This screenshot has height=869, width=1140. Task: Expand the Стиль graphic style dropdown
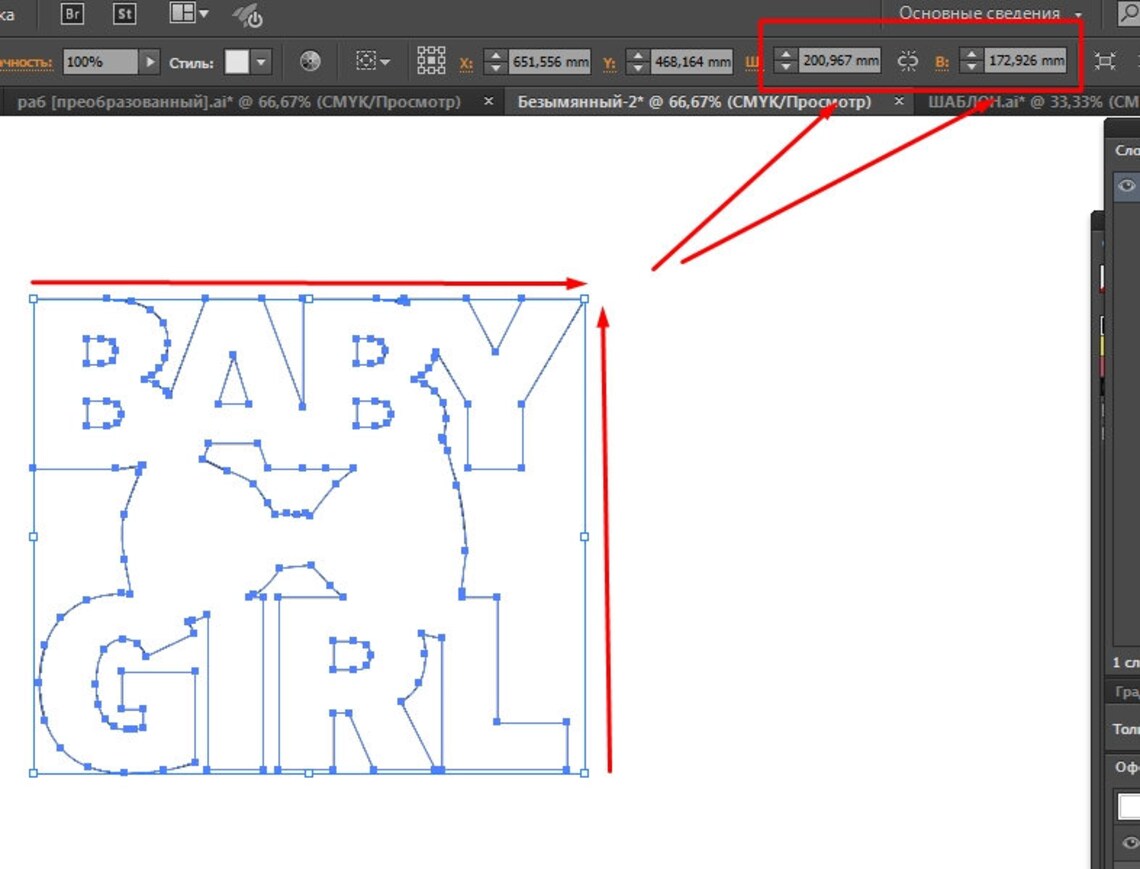click(261, 62)
